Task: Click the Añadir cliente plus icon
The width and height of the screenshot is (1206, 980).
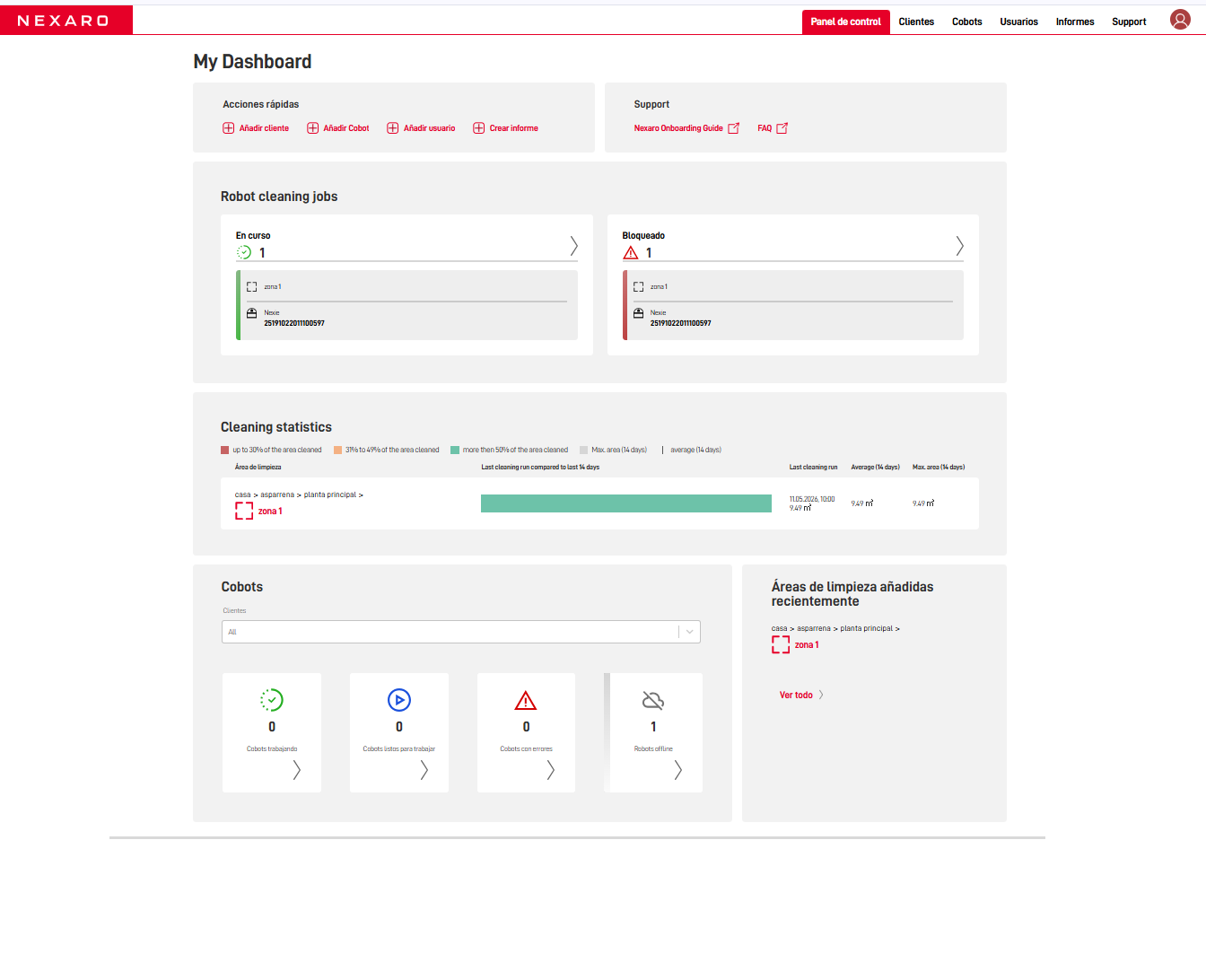Action: point(229,128)
